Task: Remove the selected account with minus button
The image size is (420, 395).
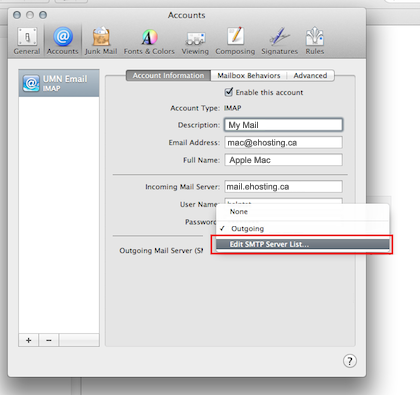Action: 49,340
